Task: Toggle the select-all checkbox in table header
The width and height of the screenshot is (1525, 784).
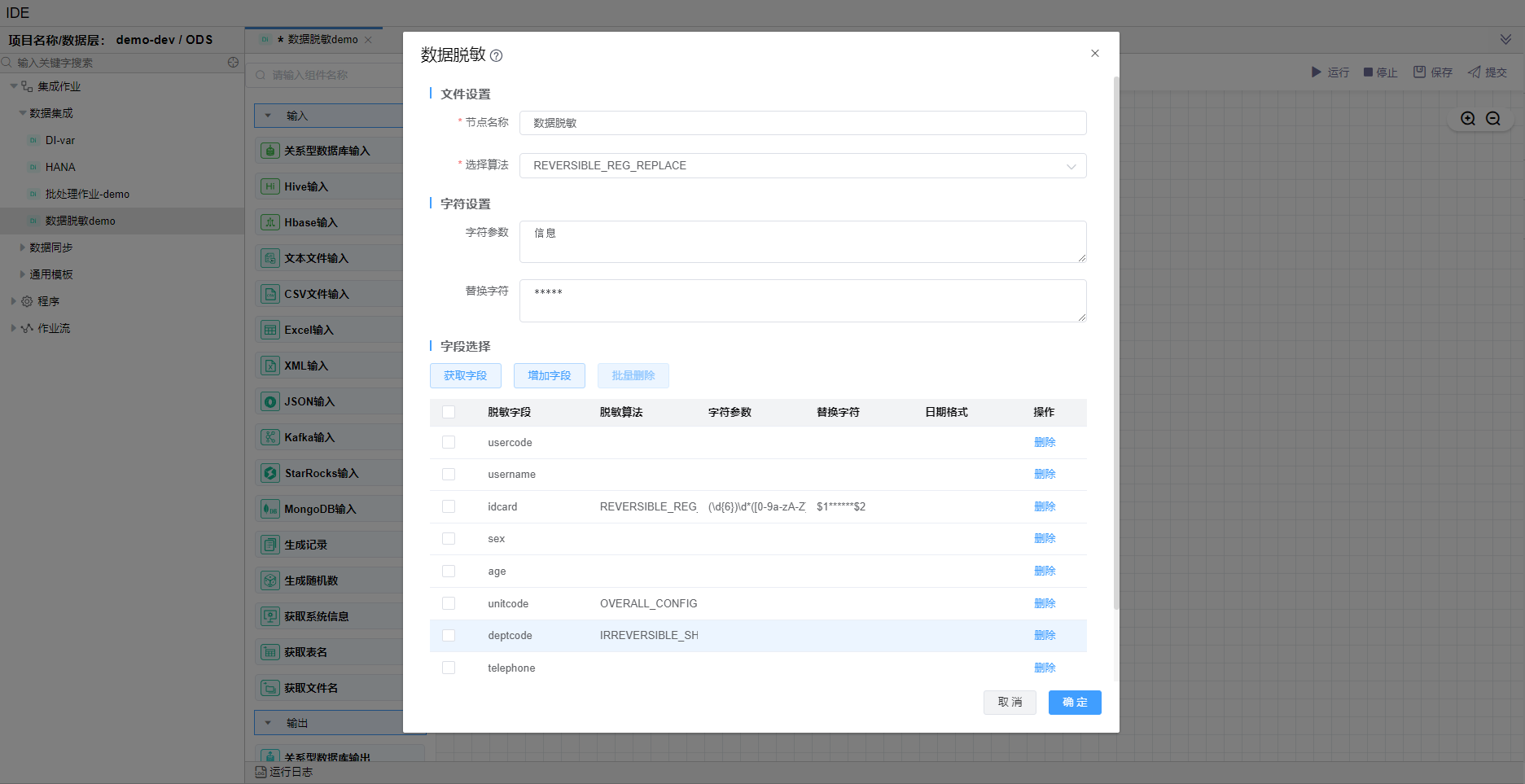Action: pos(449,412)
